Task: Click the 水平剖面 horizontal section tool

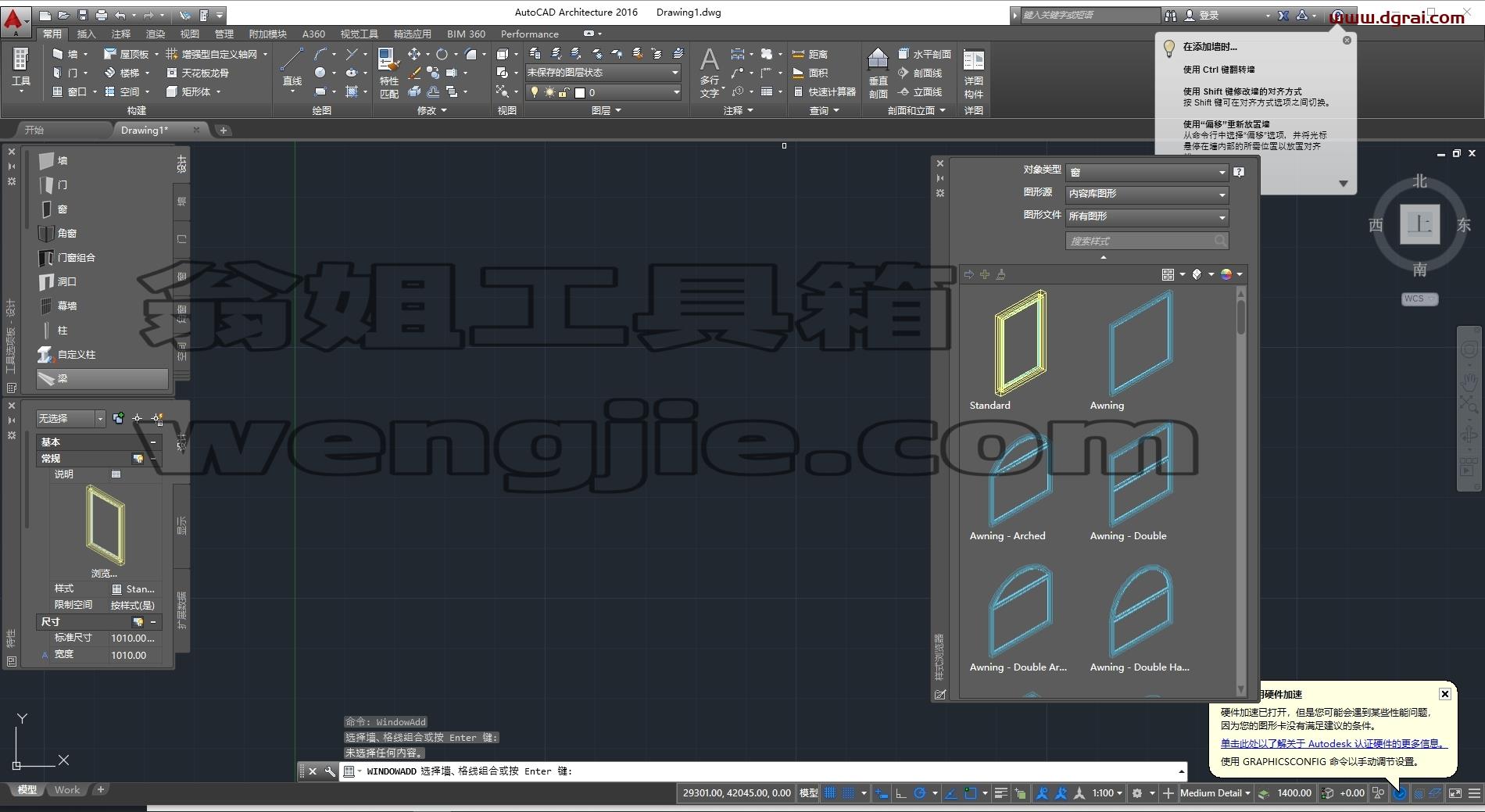Action: pyautogui.click(x=924, y=54)
